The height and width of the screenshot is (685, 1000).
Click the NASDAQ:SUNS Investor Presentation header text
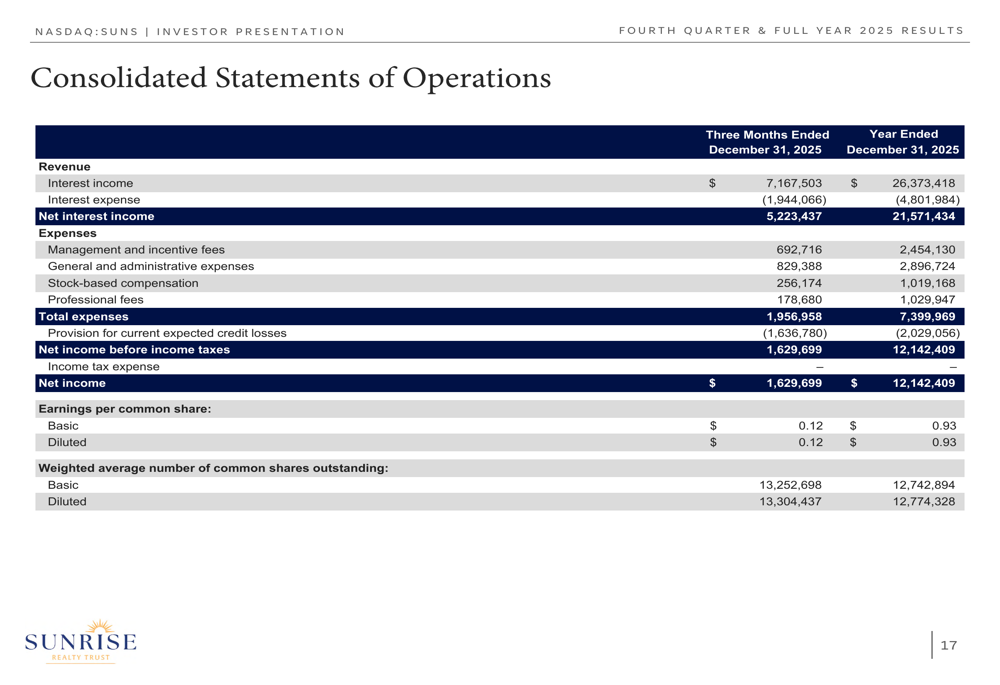coord(189,31)
